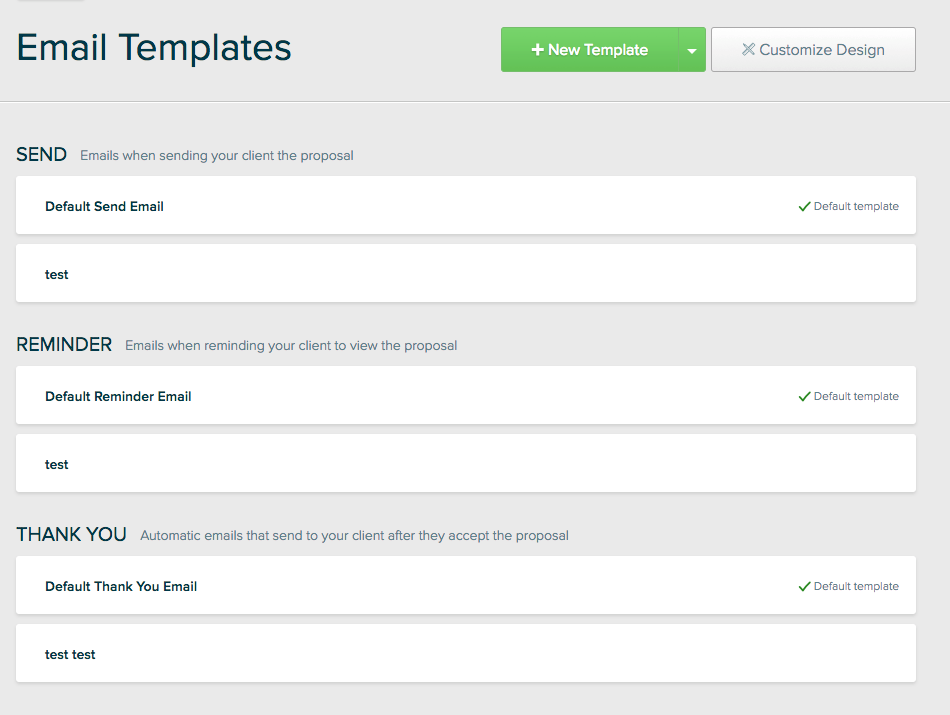950x715 pixels.
Task: Click the Default template label in SEND section
Action: 855,207
